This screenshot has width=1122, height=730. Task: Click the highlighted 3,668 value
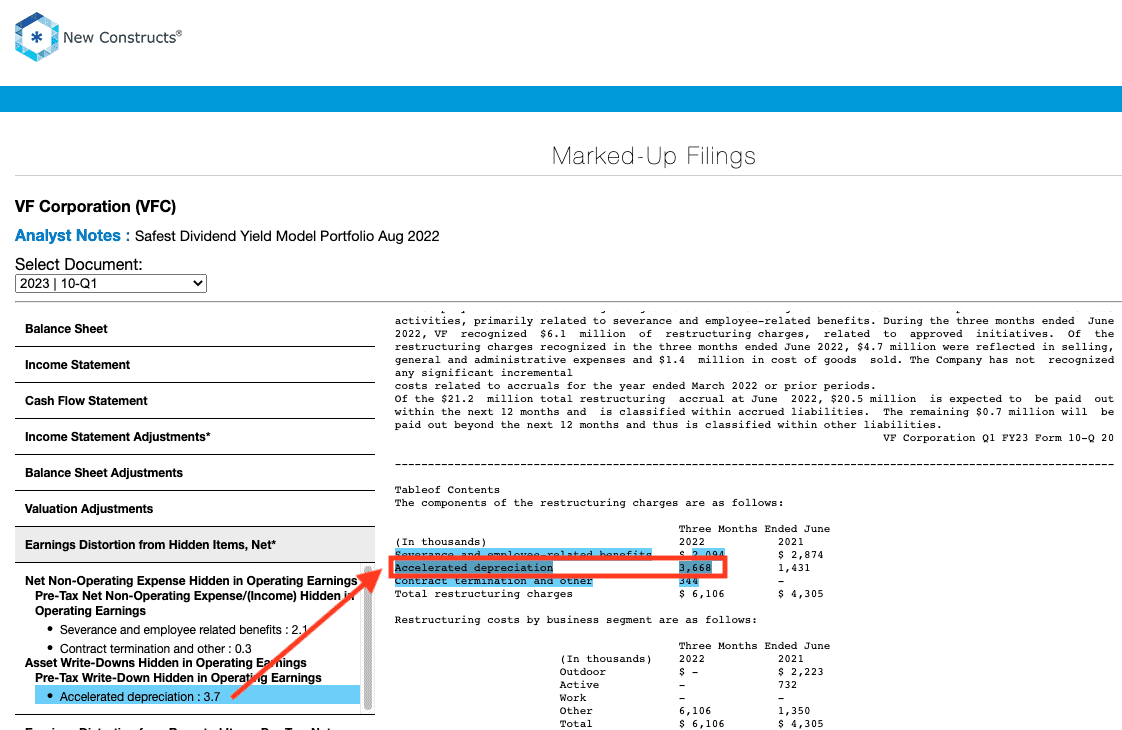click(x=695, y=568)
